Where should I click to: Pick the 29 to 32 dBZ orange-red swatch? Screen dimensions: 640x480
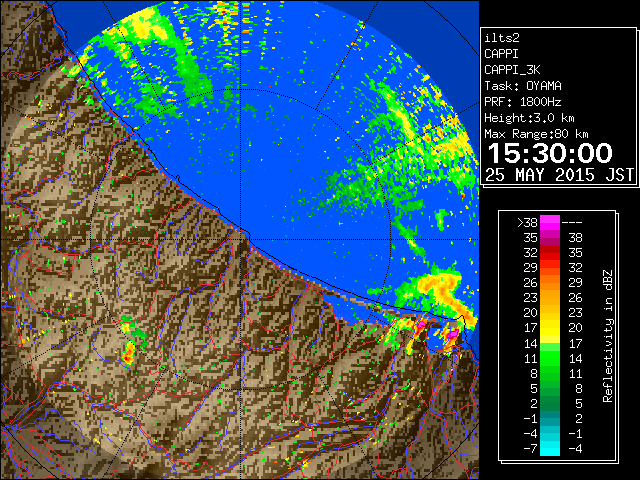pos(550,268)
